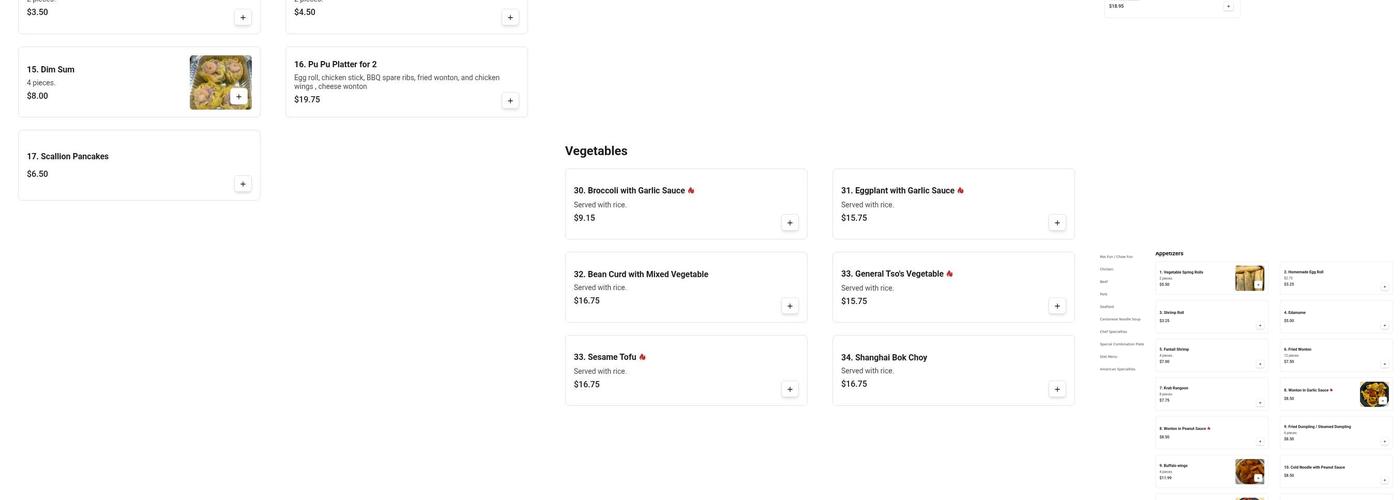Click plus button on the $3.50 item

(243, 17)
